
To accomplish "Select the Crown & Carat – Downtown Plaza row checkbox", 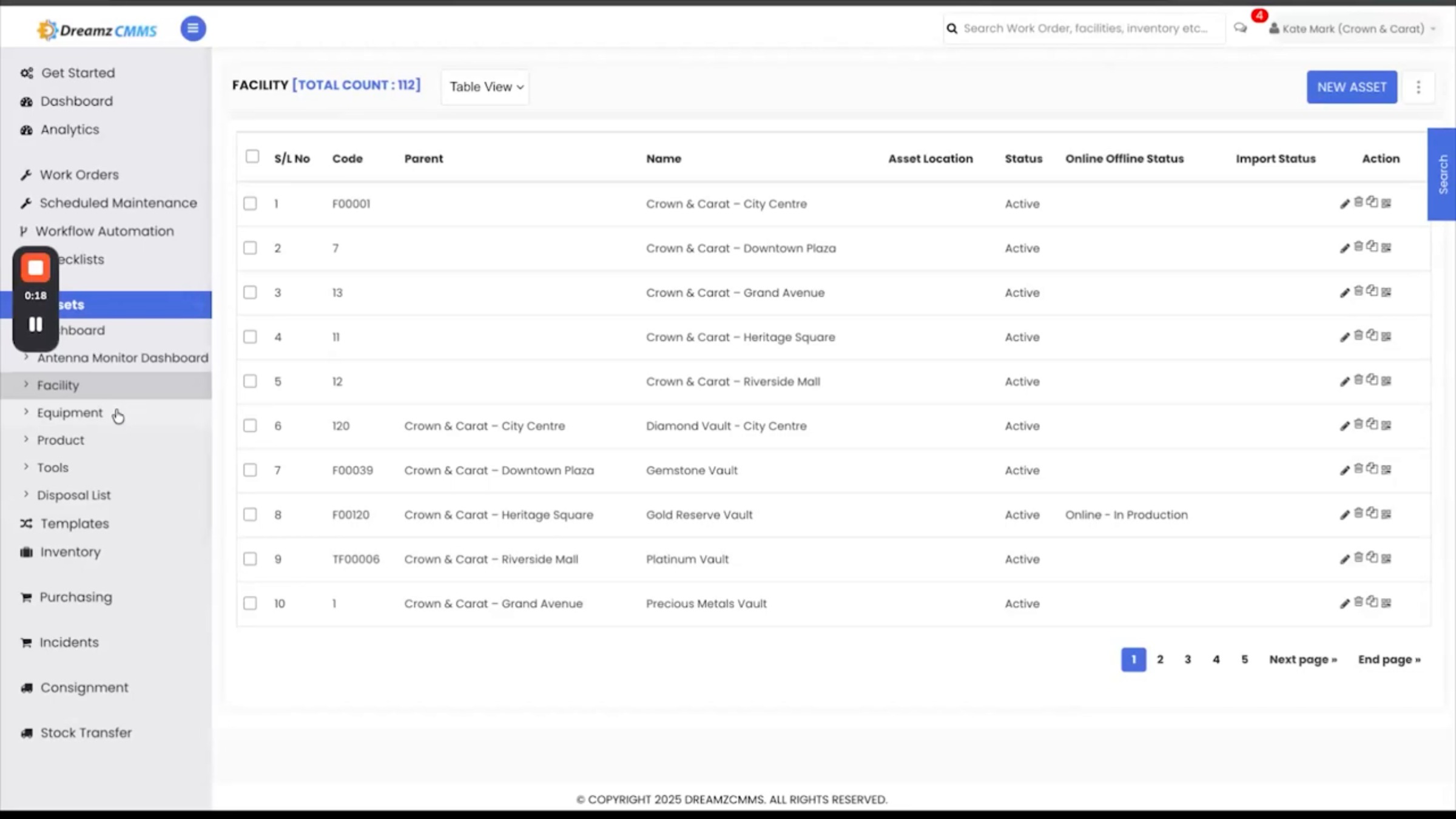I will point(250,248).
